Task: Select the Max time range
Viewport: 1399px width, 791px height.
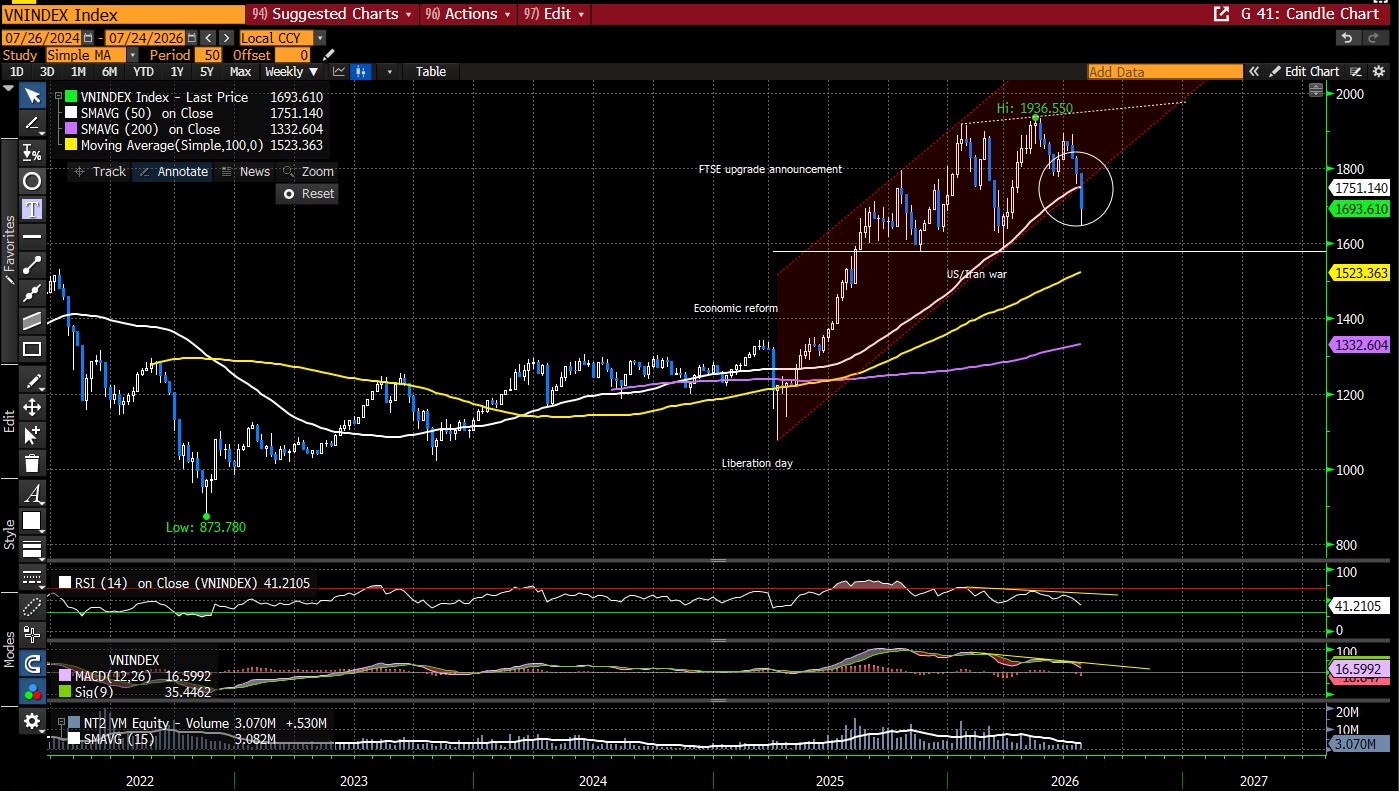Action: click(x=240, y=72)
